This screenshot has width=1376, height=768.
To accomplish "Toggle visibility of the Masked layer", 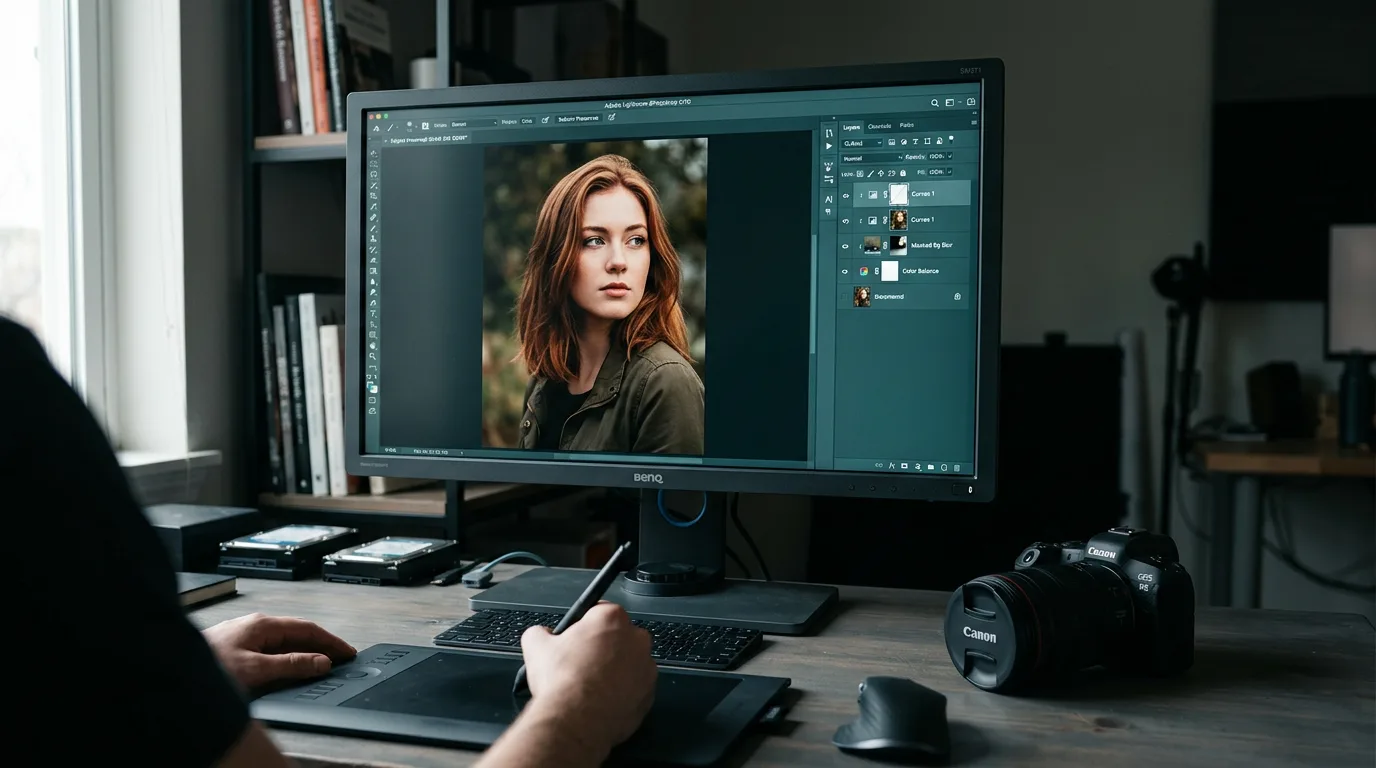I will (x=845, y=246).
